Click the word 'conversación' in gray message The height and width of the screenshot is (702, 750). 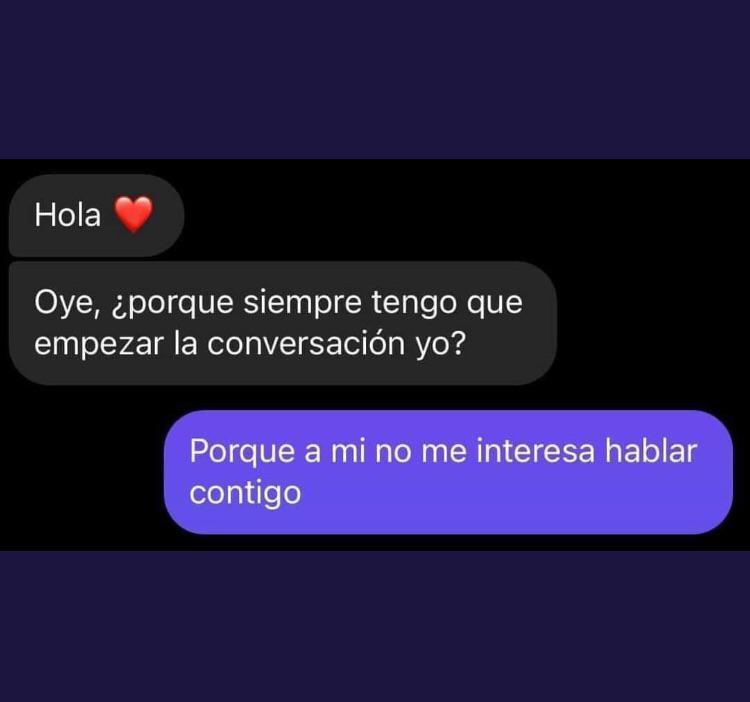(x=306, y=344)
